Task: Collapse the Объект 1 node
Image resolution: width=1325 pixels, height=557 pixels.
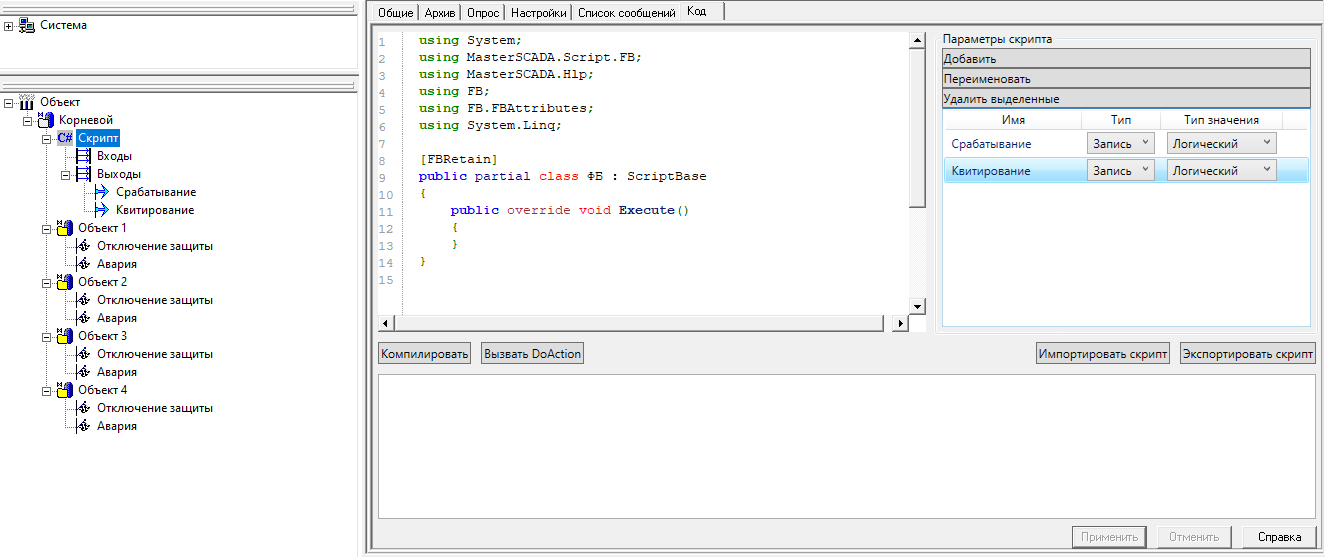Action: point(47,228)
